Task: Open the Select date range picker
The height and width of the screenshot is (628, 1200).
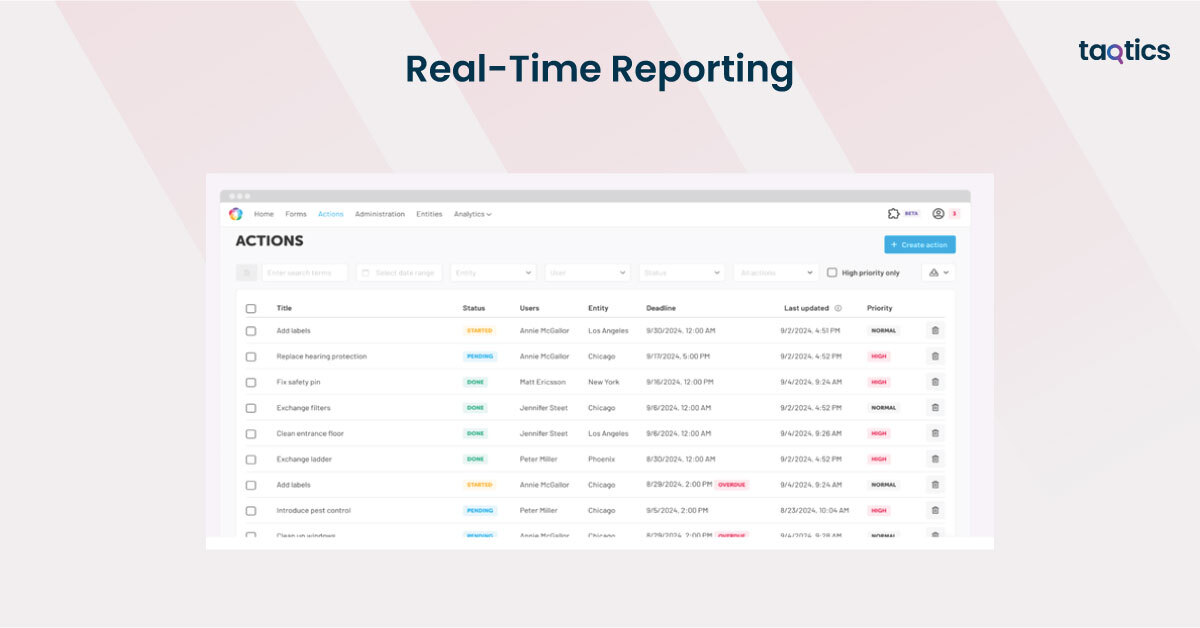Action: click(x=399, y=272)
